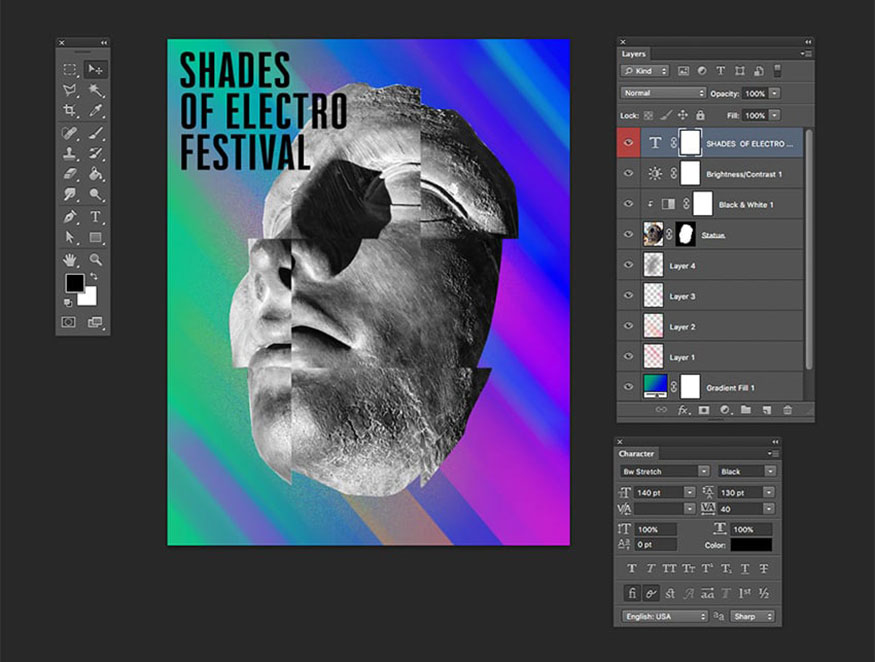Hide Layer 4

(x=628, y=265)
